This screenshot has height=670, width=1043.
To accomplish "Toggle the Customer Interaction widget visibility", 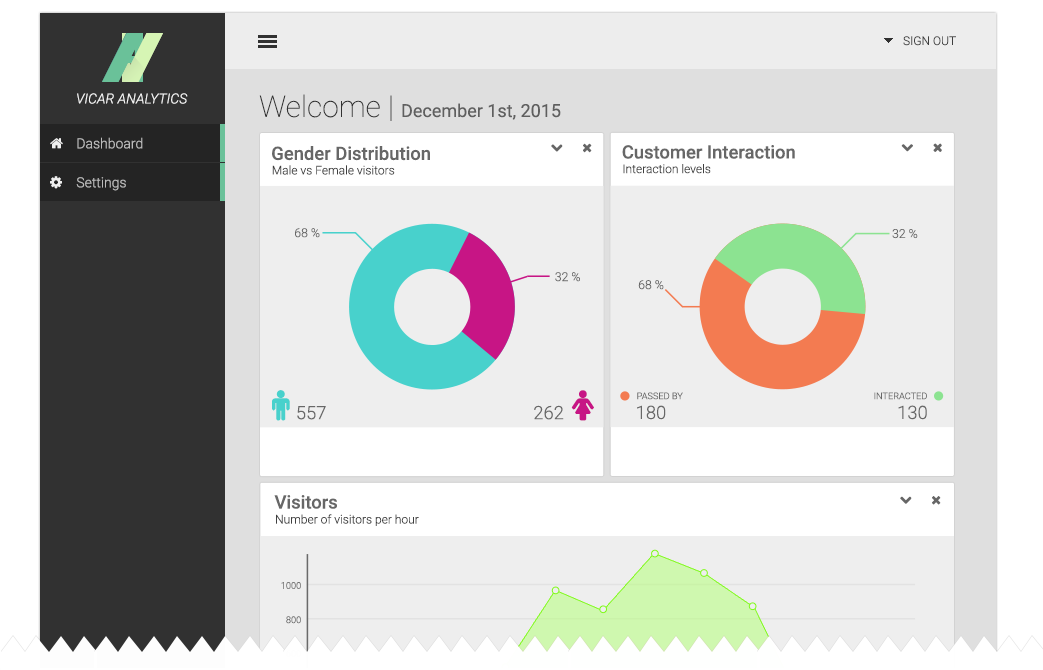I will 937,147.
